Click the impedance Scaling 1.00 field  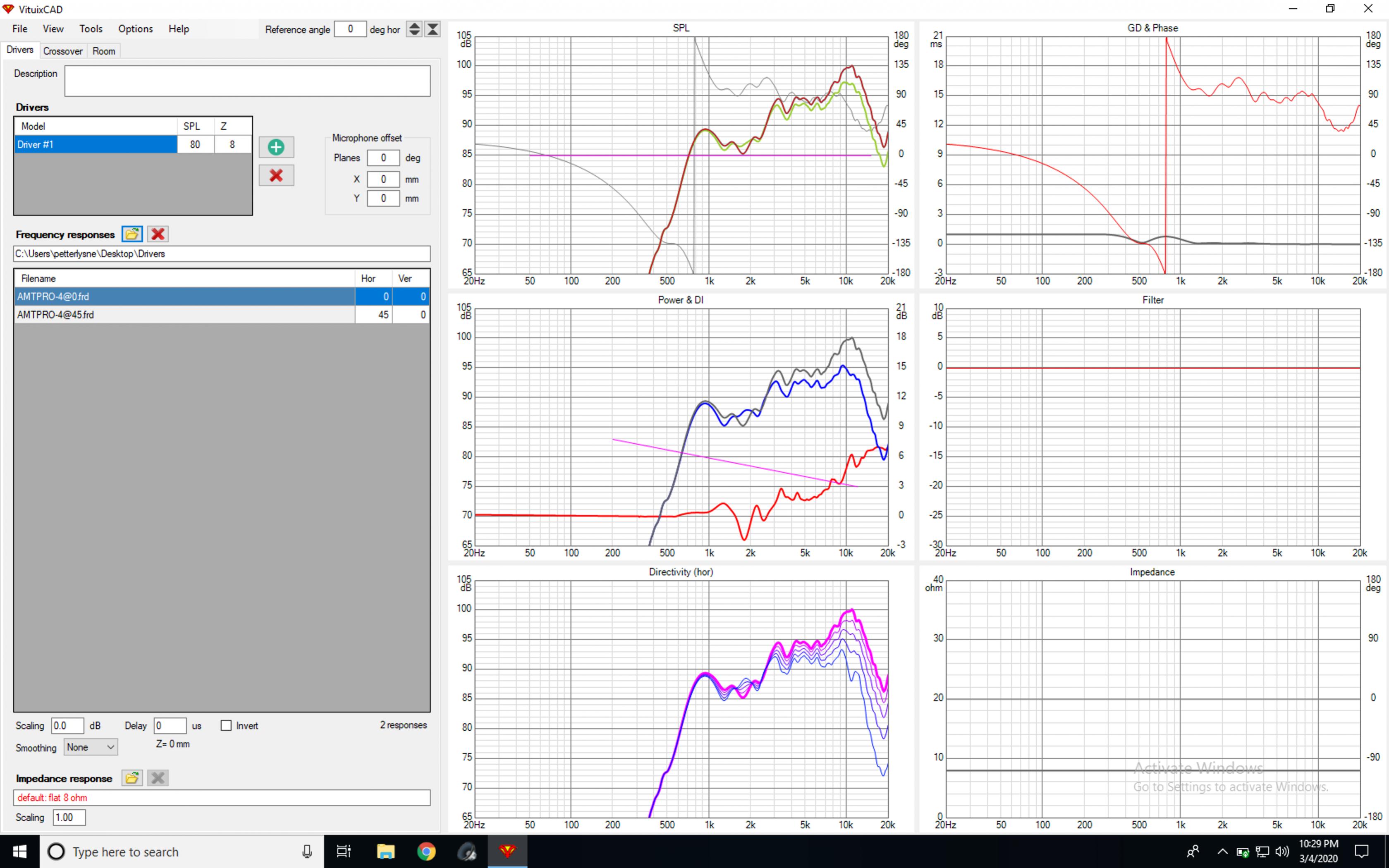[x=69, y=818]
